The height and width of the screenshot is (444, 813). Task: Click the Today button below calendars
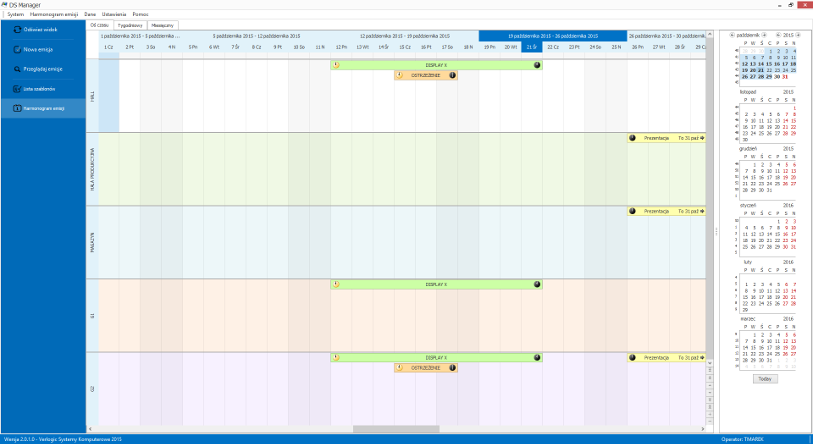765,379
